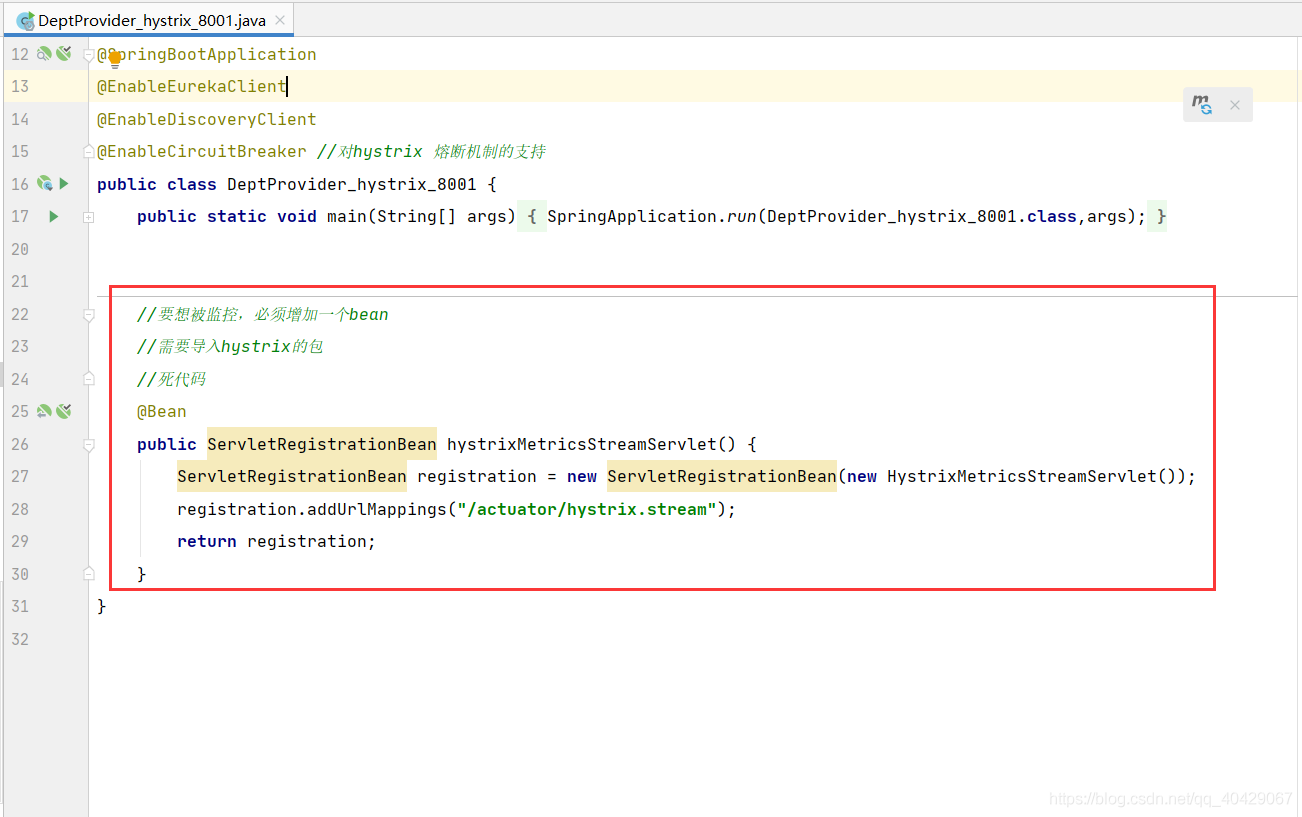Click Spring checkmark gutter icon on line 12

coord(64,54)
